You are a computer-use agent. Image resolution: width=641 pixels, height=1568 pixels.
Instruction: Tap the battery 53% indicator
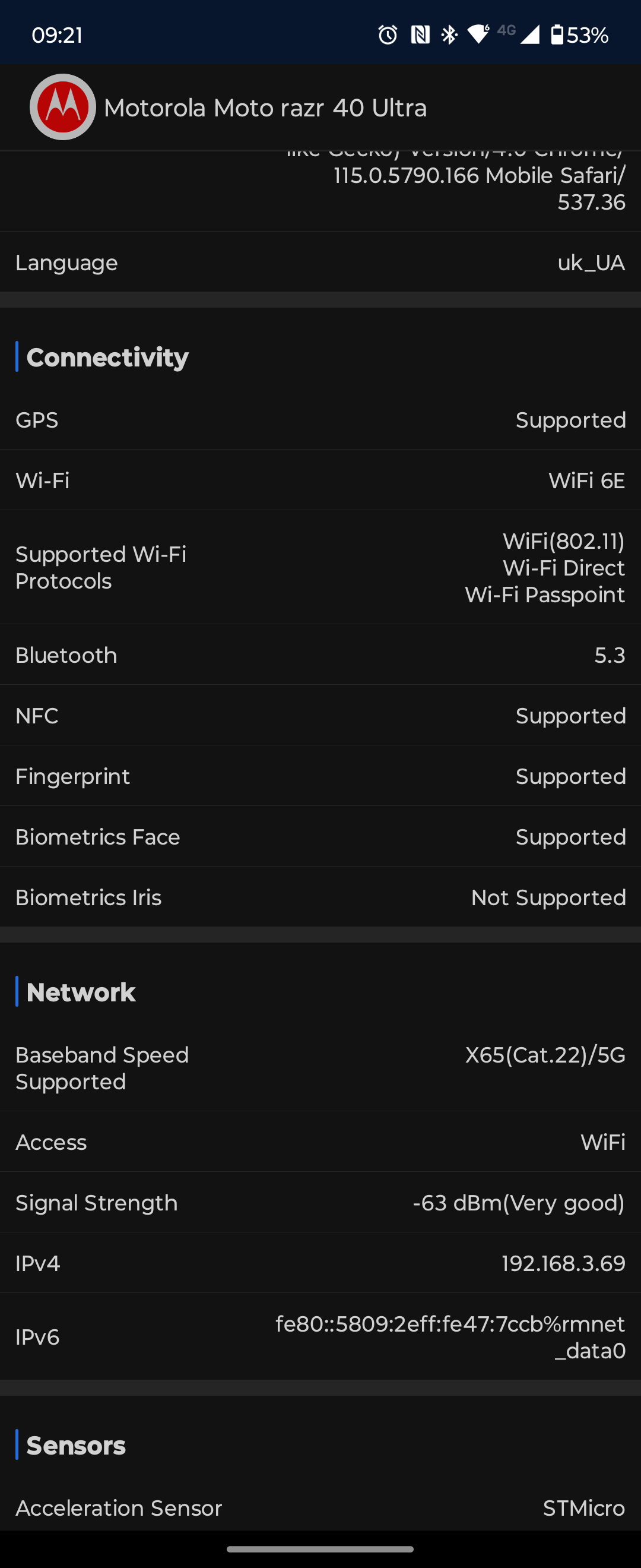click(580, 34)
